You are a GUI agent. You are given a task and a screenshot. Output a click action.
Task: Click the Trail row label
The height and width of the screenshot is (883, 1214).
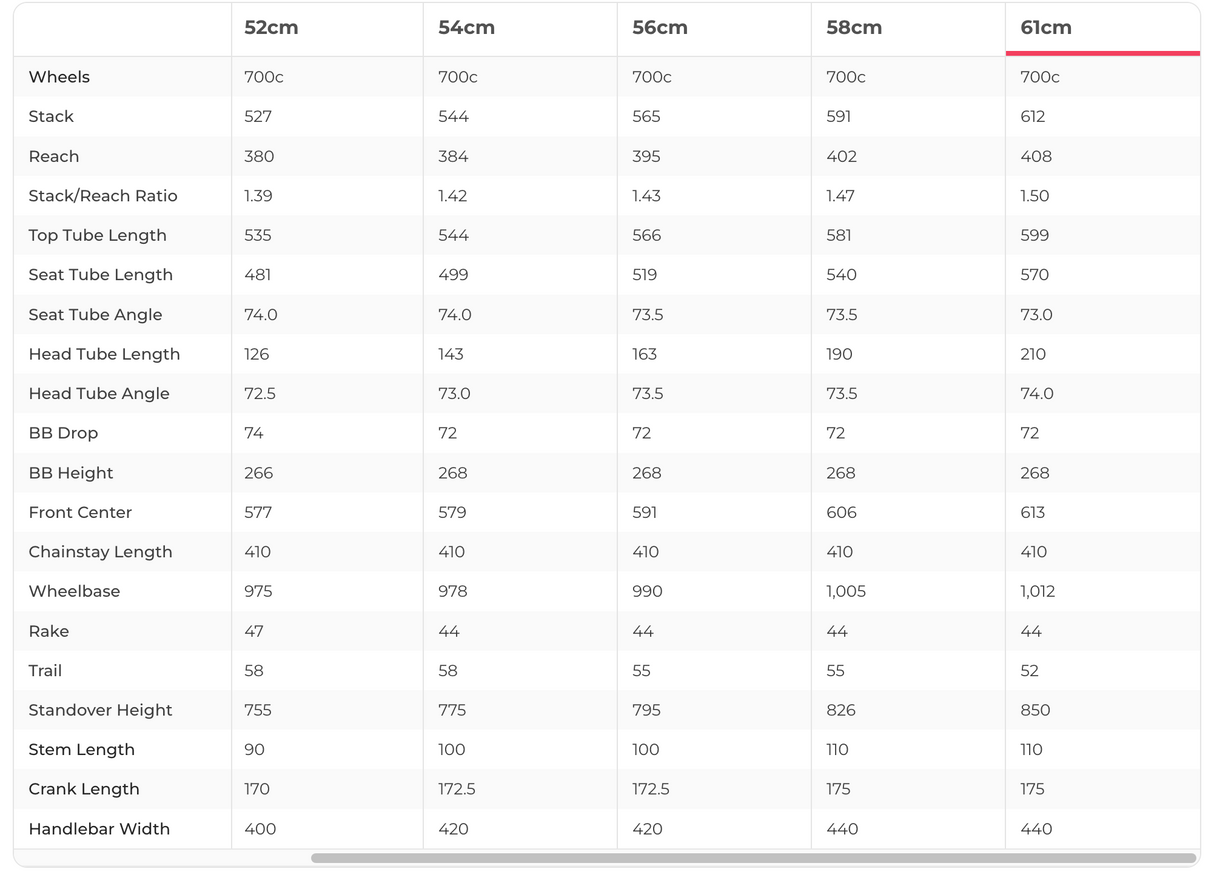[x=45, y=671]
